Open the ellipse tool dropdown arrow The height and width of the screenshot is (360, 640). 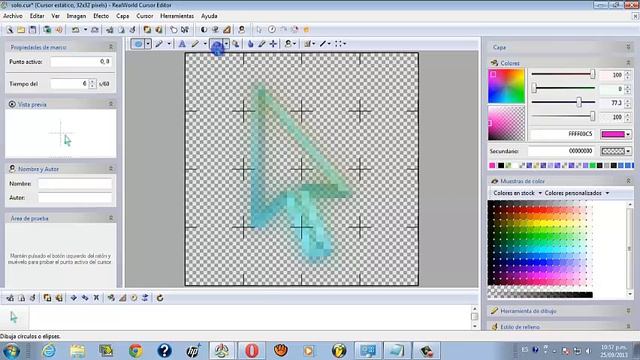click(x=226, y=44)
